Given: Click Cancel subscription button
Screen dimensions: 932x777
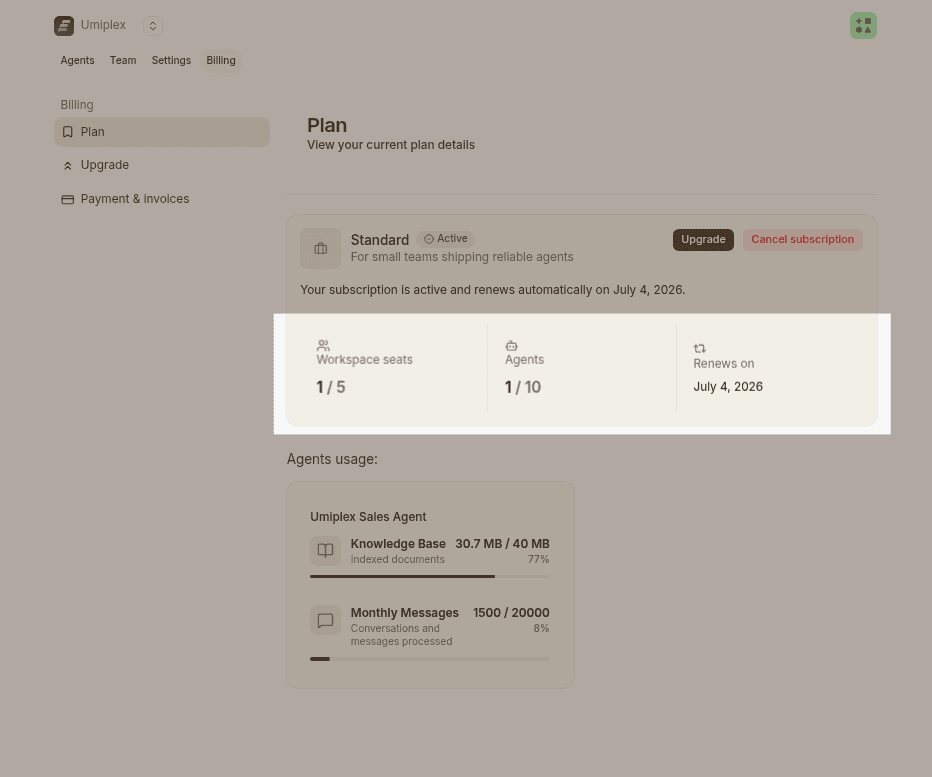Looking at the screenshot, I should click(x=802, y=240).
